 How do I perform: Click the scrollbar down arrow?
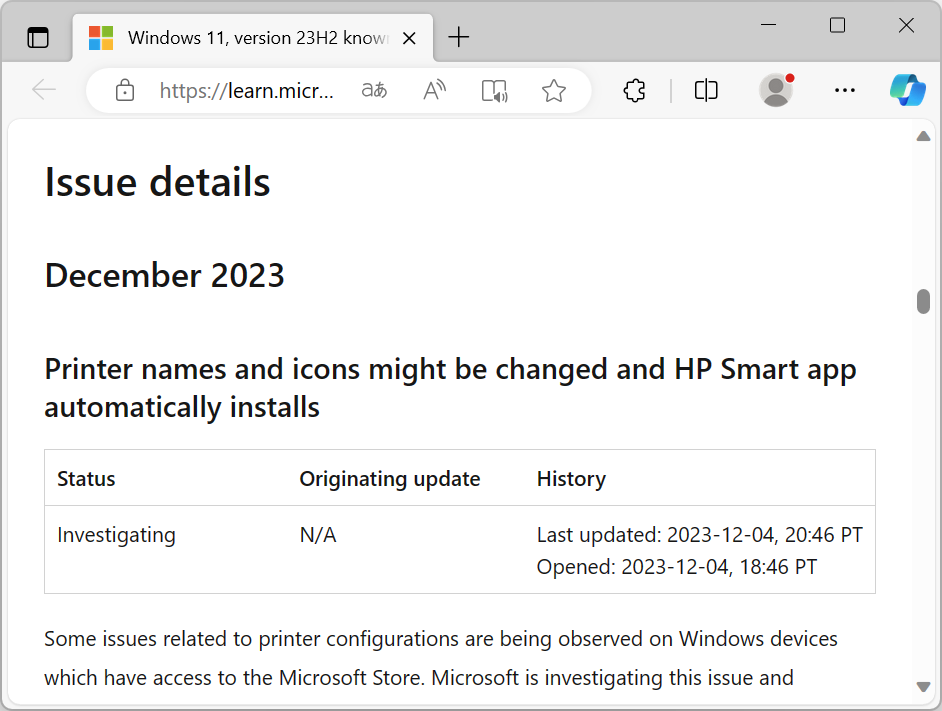tap(923, 686)
